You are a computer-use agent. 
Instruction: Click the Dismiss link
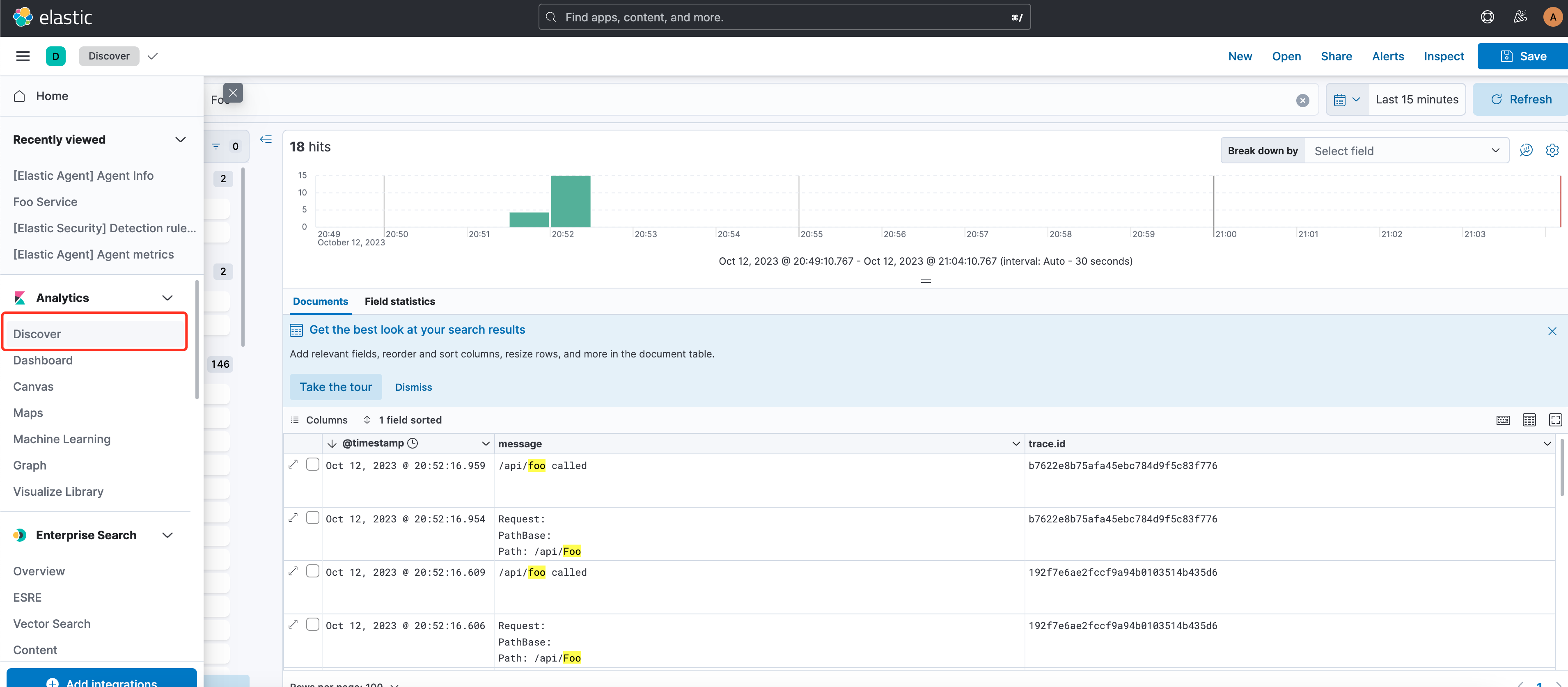[x=413, y=387]
